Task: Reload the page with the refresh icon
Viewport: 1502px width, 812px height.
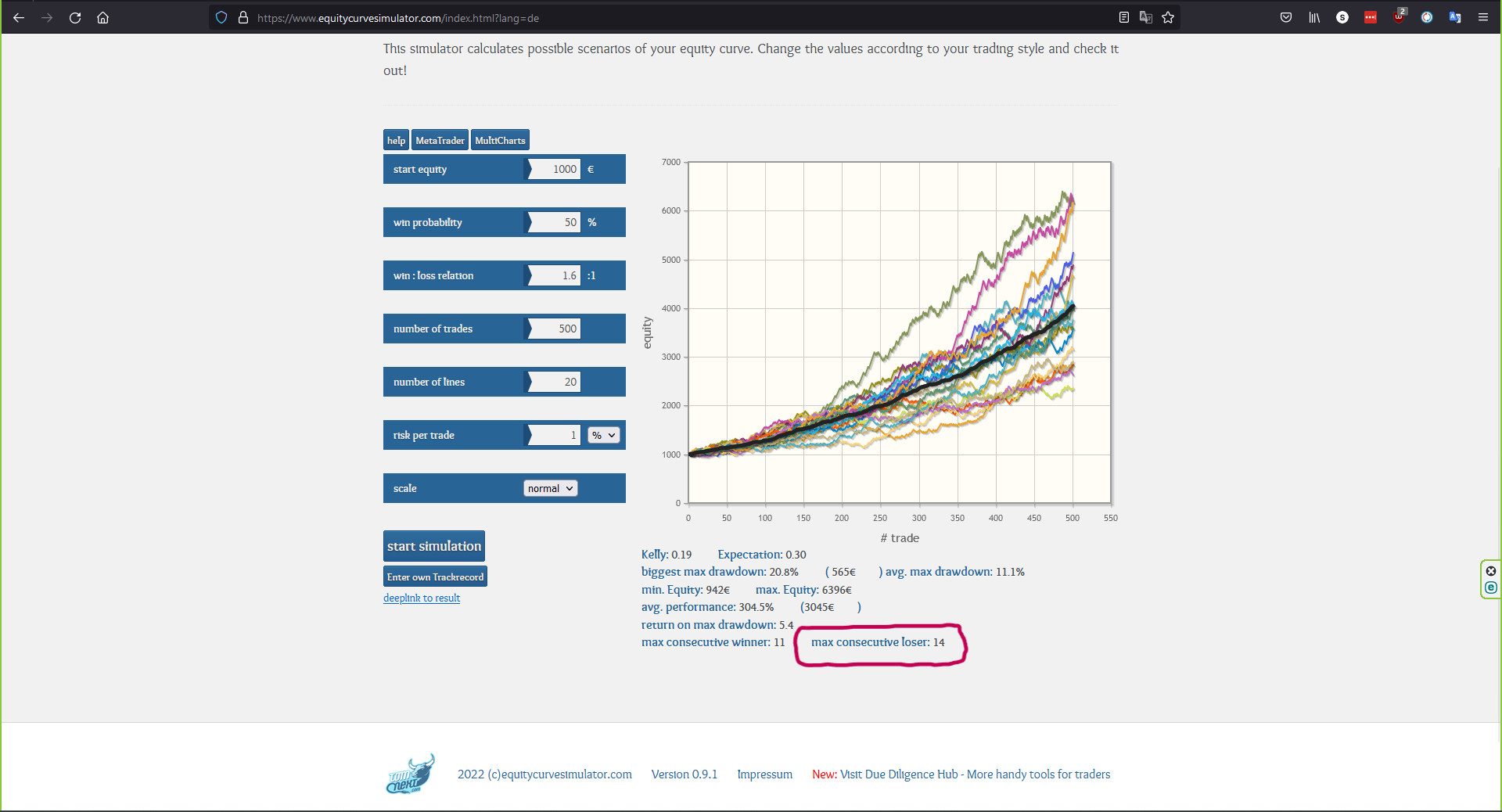Action: click(x=75, y=17)
